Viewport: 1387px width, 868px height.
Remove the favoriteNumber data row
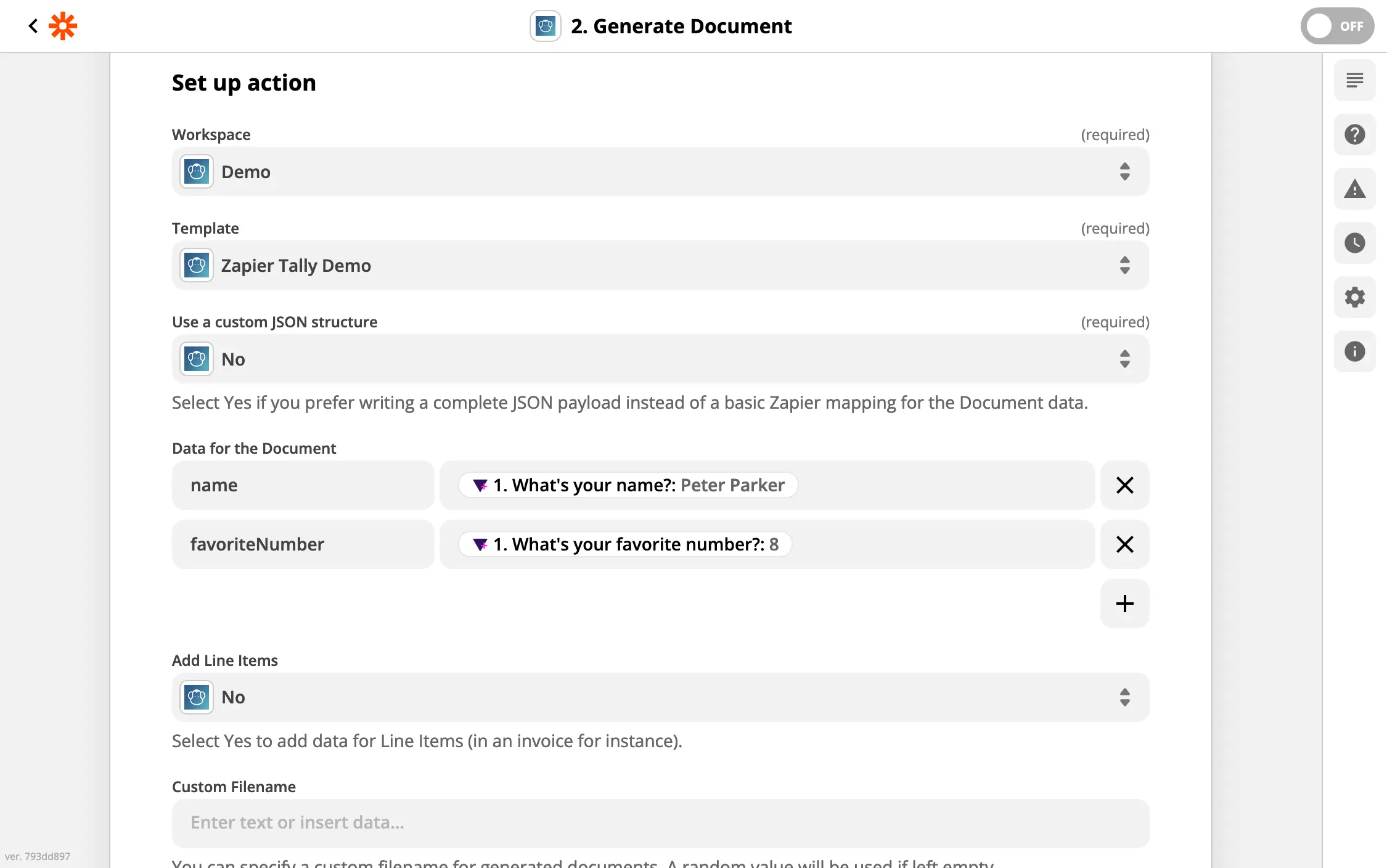(1124, 544)
